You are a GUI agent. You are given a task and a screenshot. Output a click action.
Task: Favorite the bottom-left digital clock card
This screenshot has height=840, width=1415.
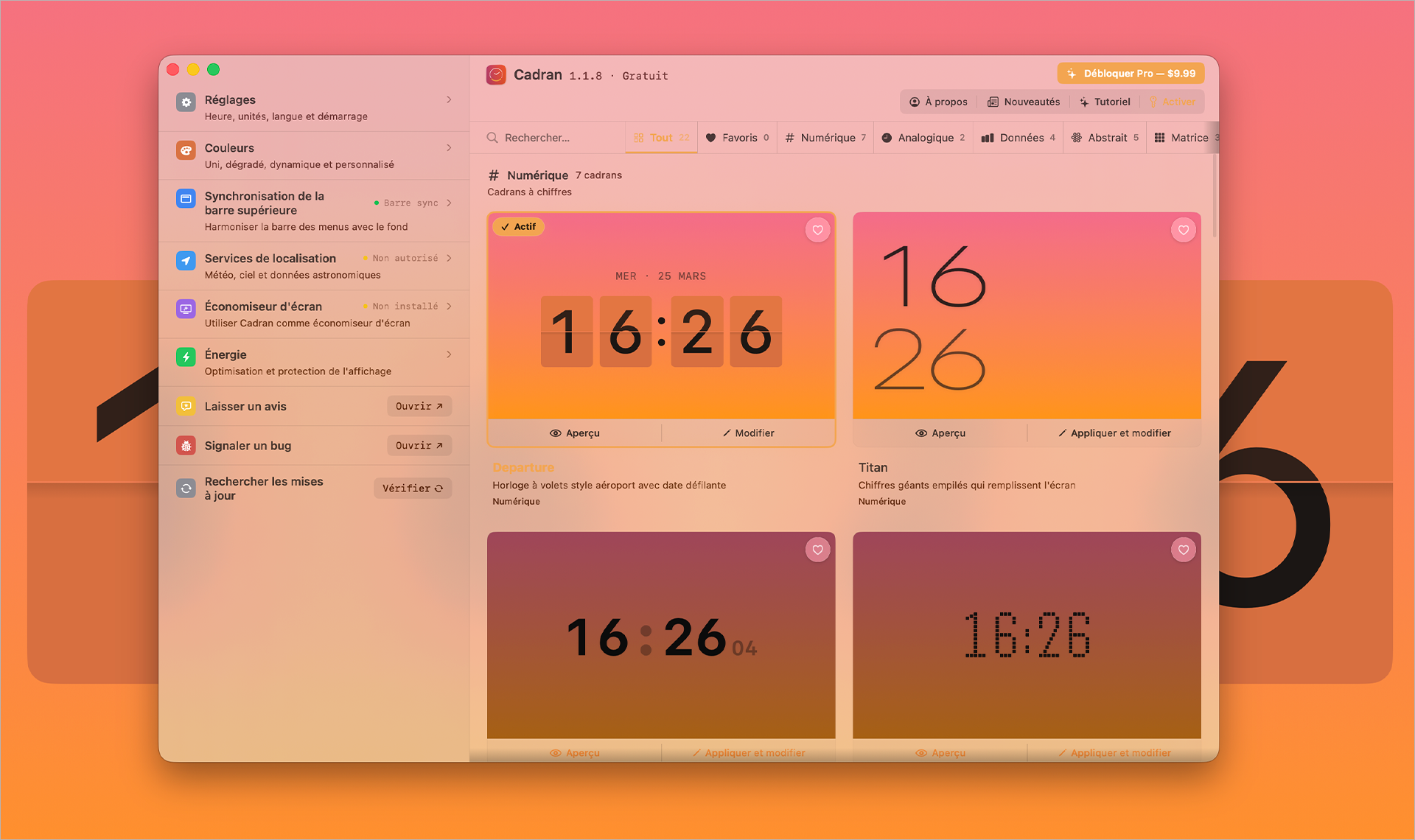(x=817, y=550)
